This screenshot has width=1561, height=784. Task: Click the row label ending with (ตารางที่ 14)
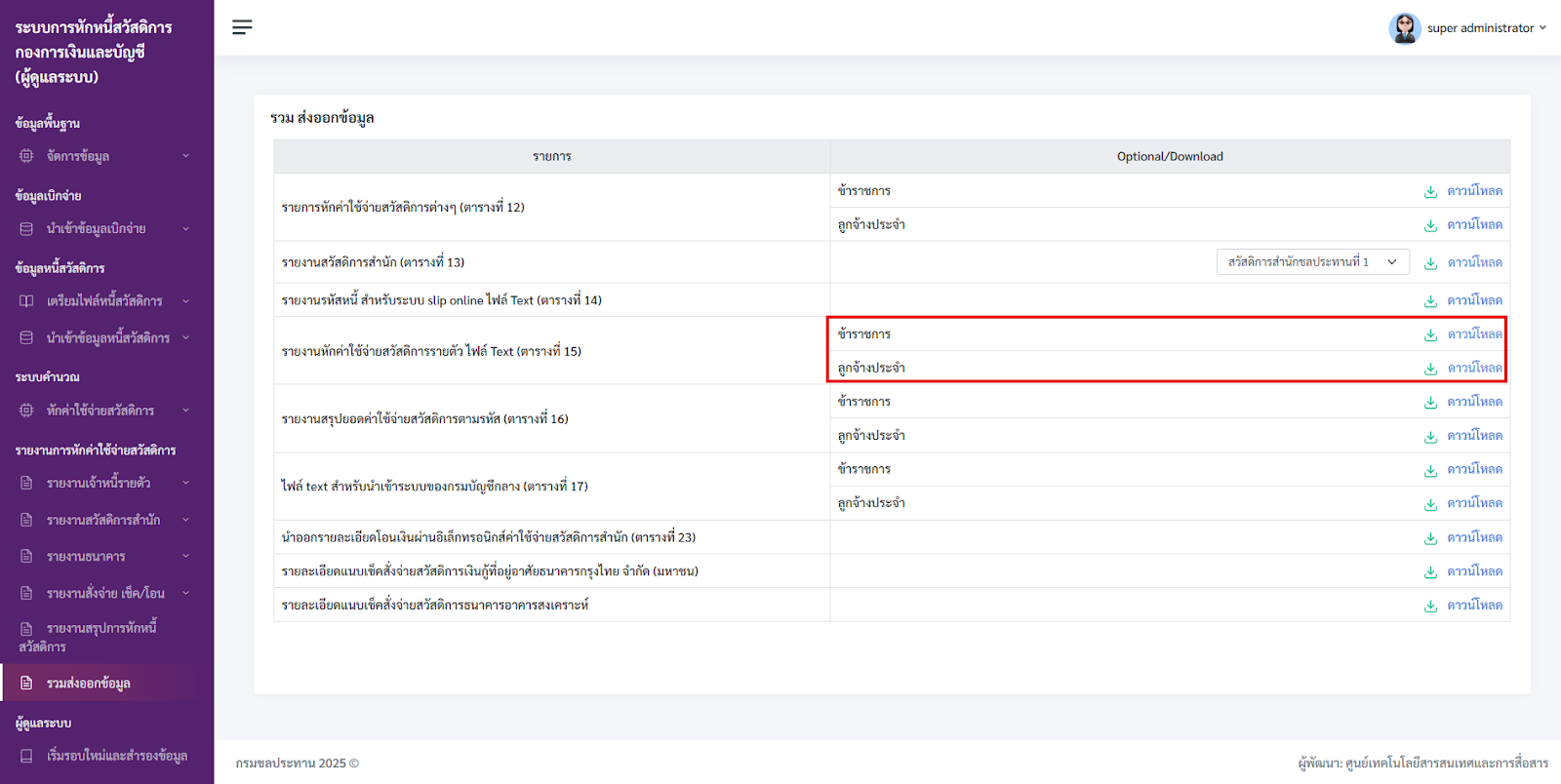[x=442, y=300]
